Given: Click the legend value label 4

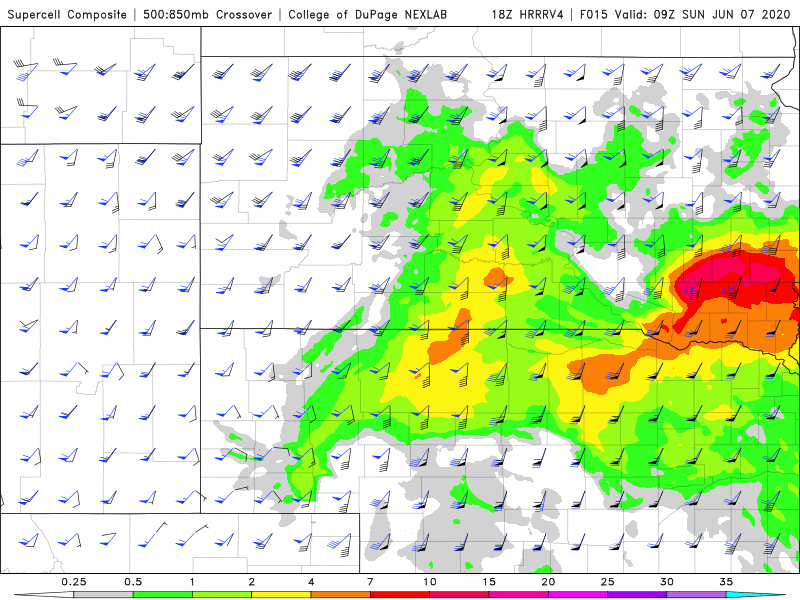Looking at the screenshot, I should click(x=311, y=582).
